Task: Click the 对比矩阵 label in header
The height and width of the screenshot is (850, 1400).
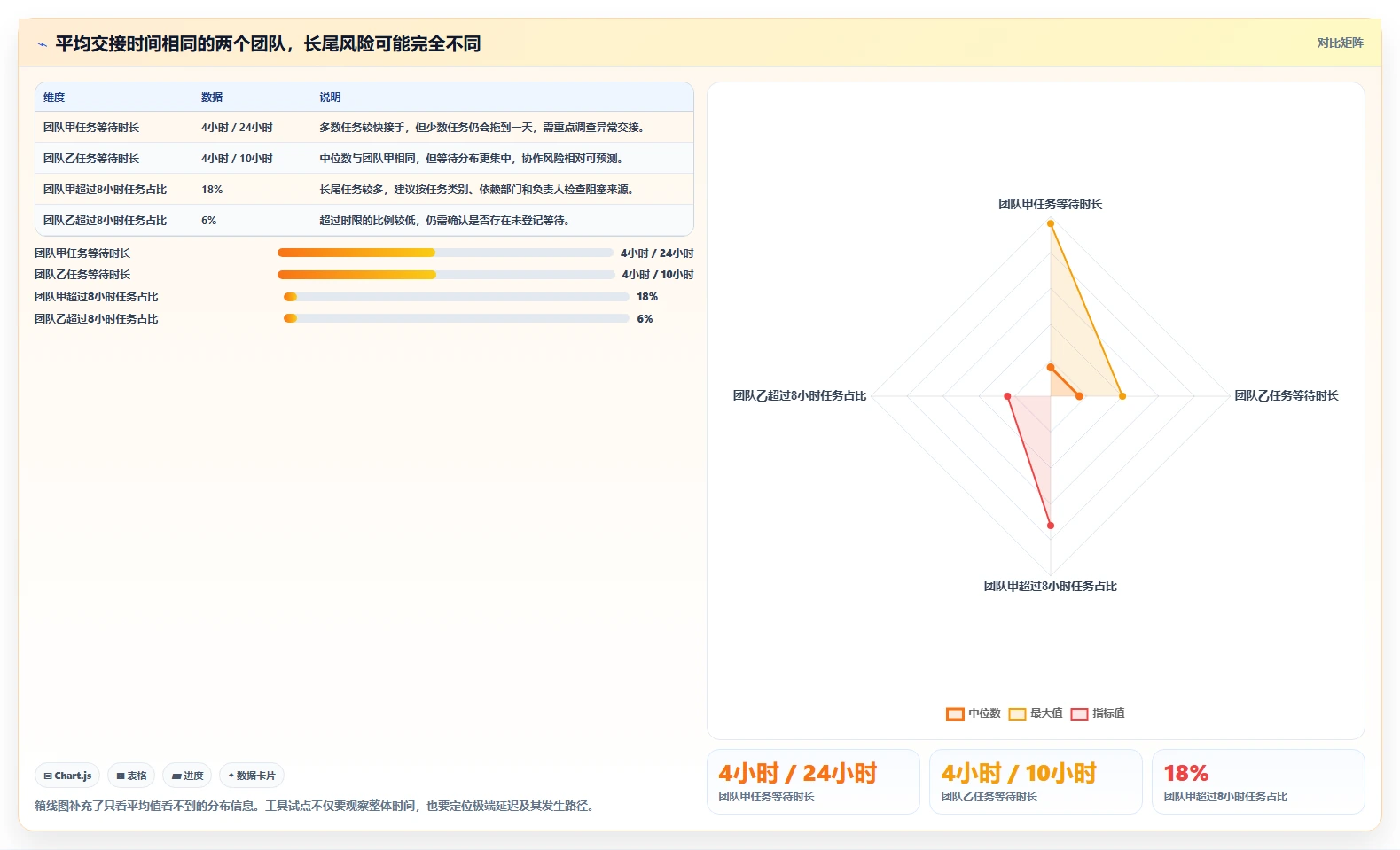Action: click(1340, 43)
